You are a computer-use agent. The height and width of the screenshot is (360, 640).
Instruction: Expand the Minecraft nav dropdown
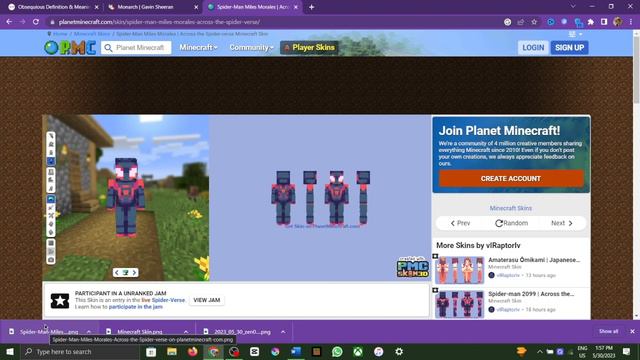tap(198, 48)
